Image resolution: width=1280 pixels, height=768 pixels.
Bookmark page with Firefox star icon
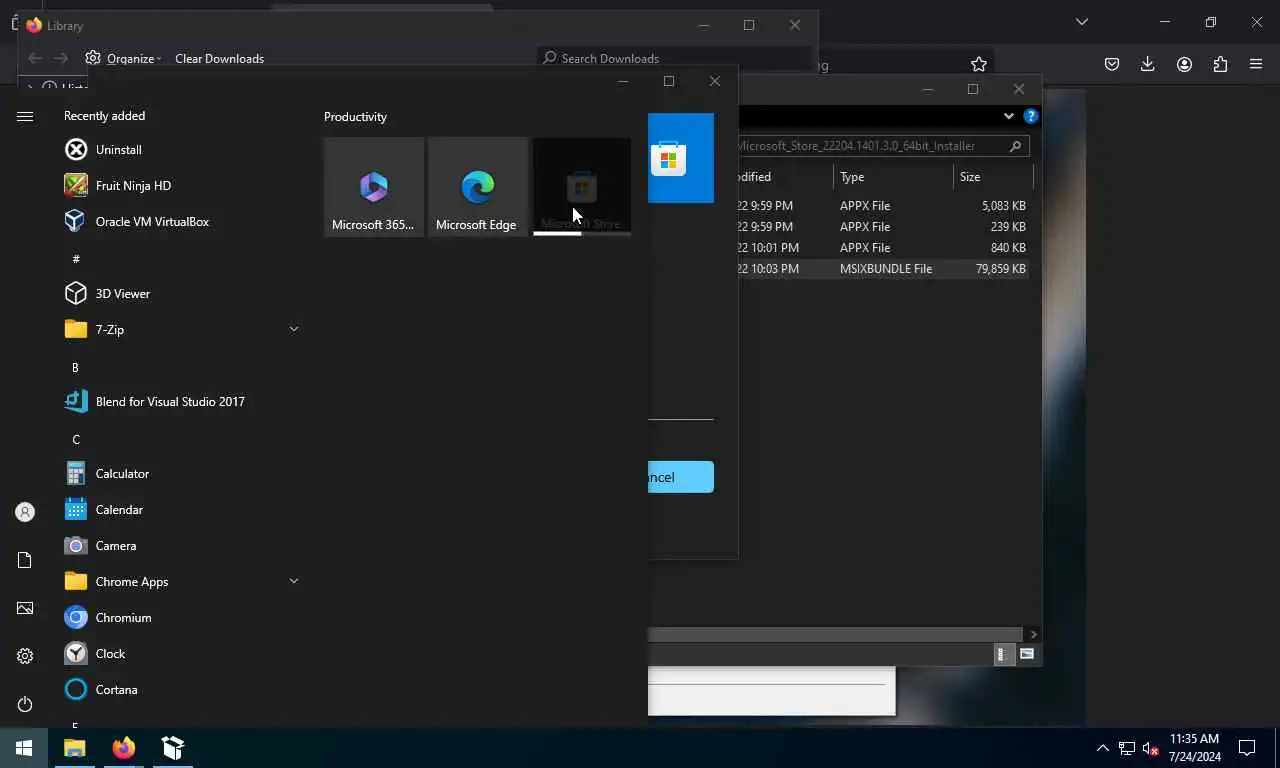pyautogui.click(x=979, y=64)
